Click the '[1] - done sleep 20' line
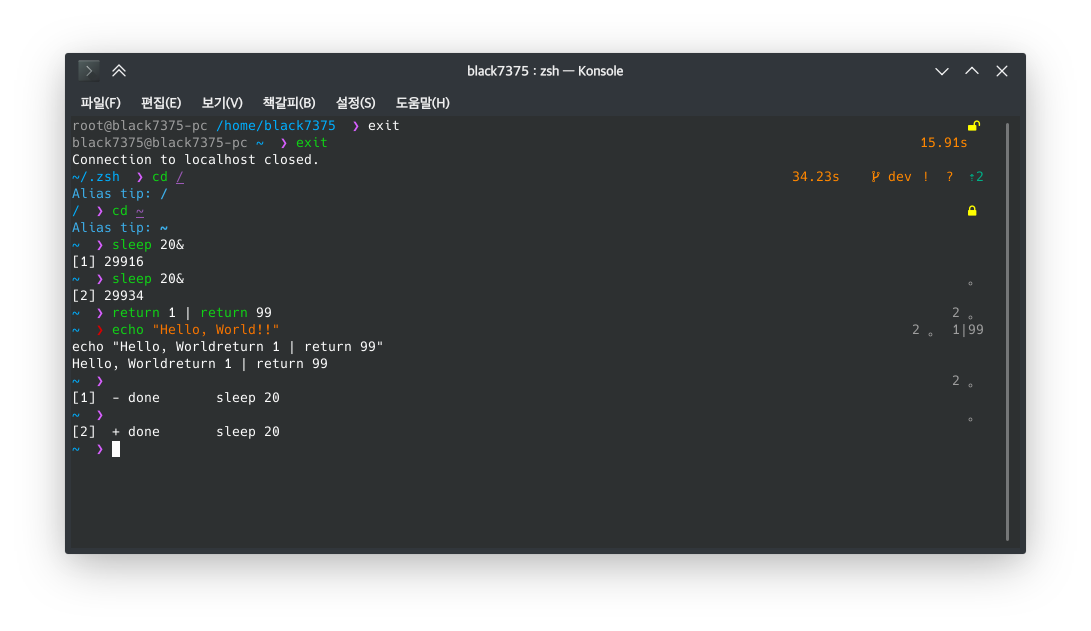This screenshot has width=1091, height=631. click(176, 398)
